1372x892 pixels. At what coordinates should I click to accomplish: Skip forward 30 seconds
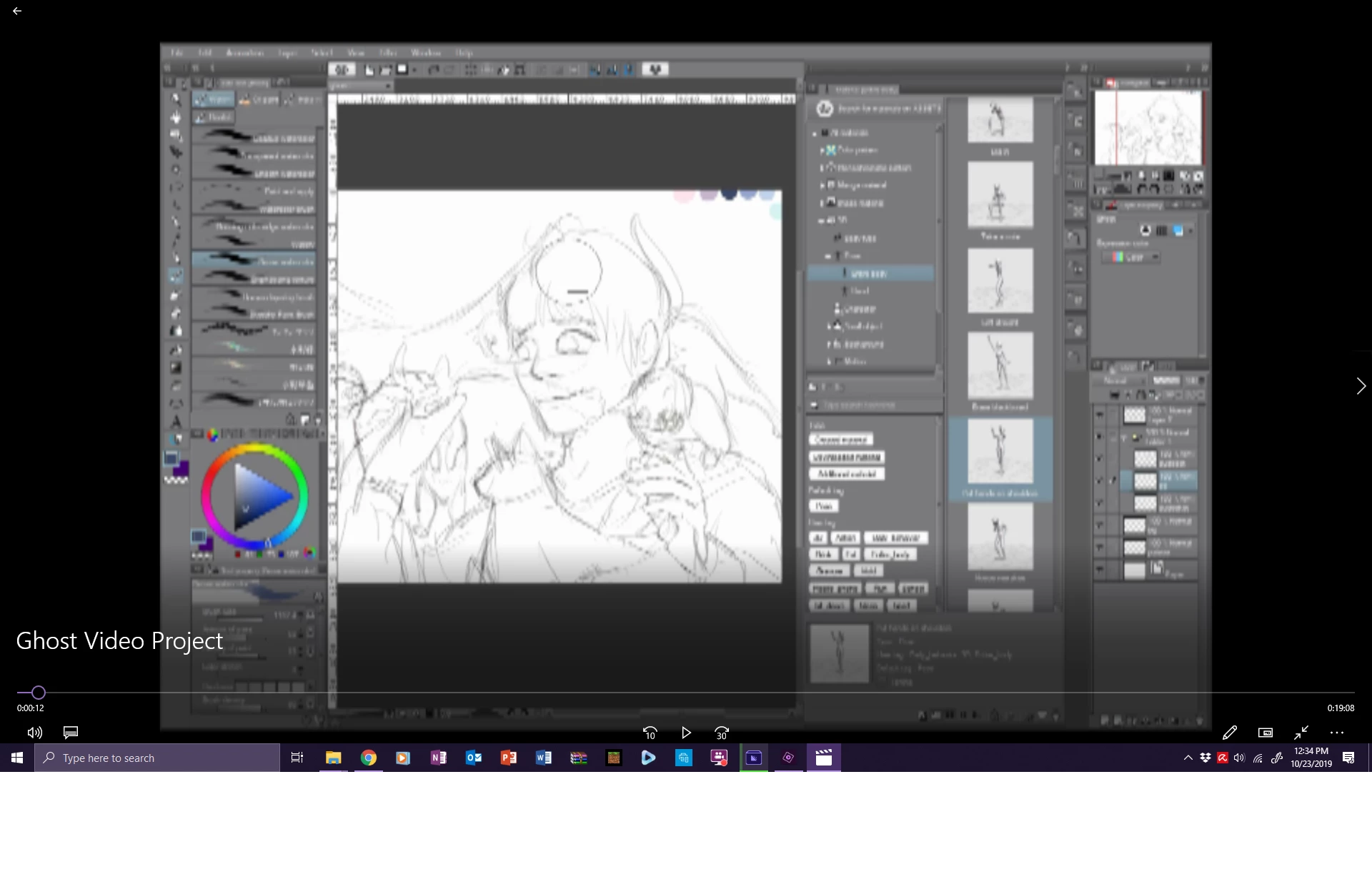pyautogui.click(x=722, y=733)
